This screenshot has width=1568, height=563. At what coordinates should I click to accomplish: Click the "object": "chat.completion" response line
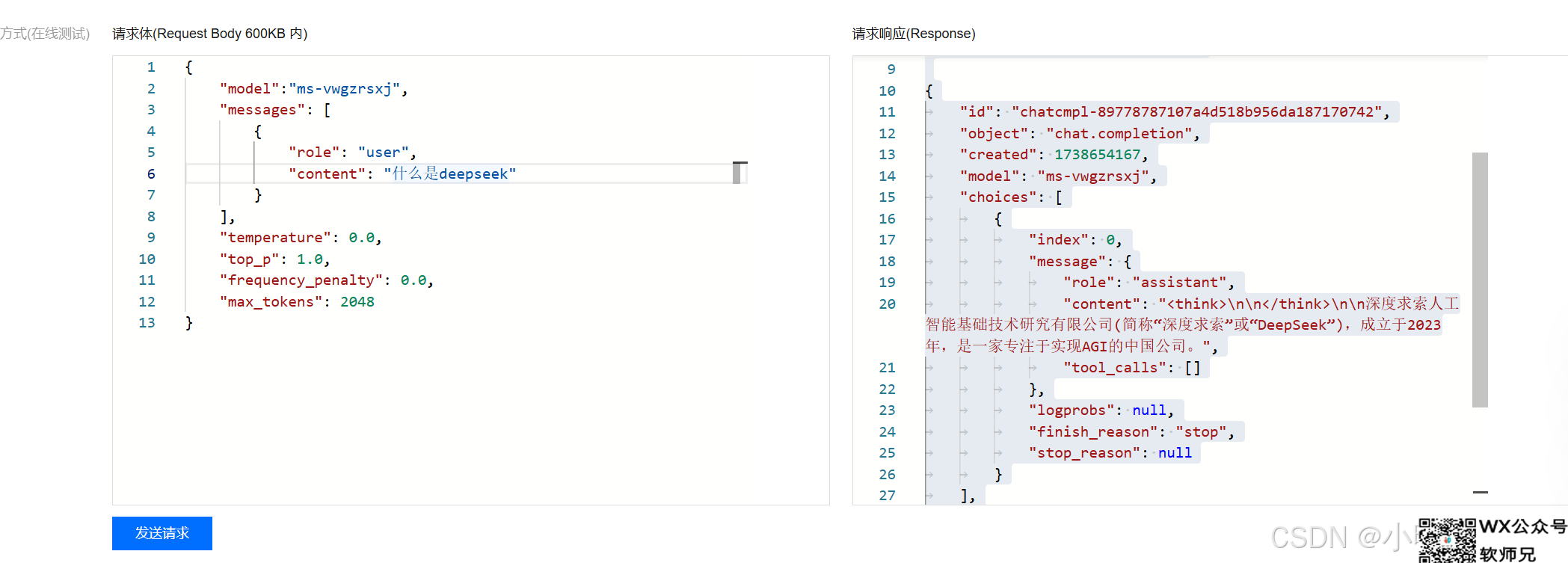[x=1079, y=134]
